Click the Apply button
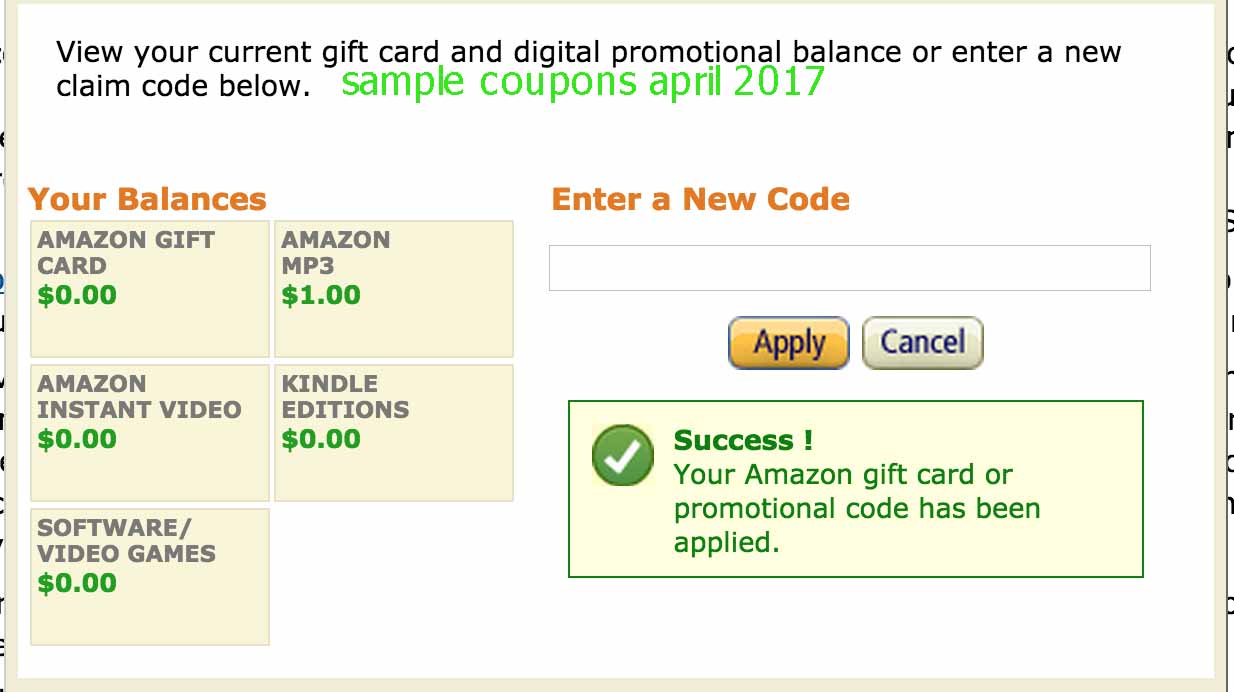The height and width of the screenshot is (692, 1234). pyautogui.click(x=788, y=343)
